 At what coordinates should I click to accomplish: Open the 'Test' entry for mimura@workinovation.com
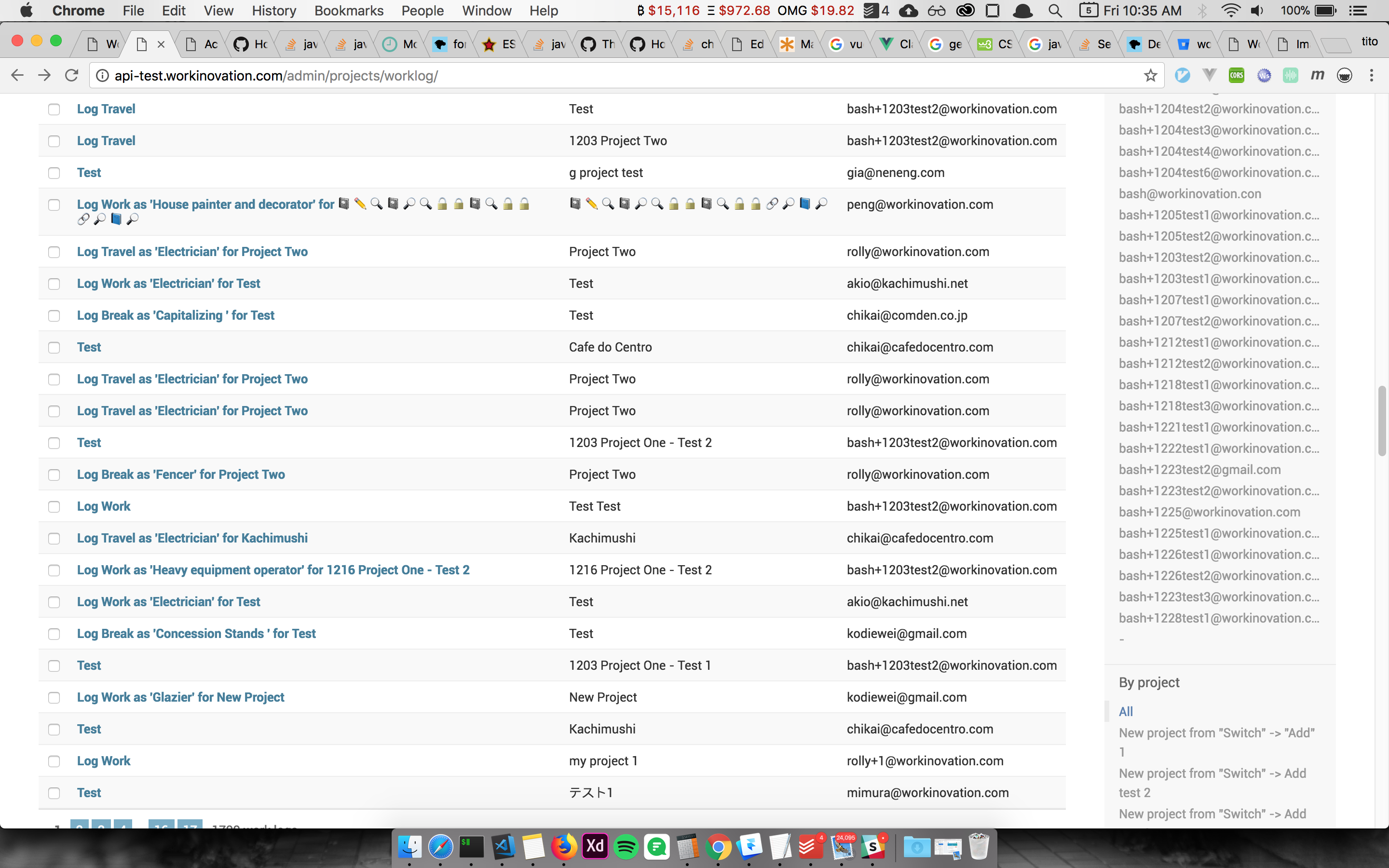coord(89,792)
